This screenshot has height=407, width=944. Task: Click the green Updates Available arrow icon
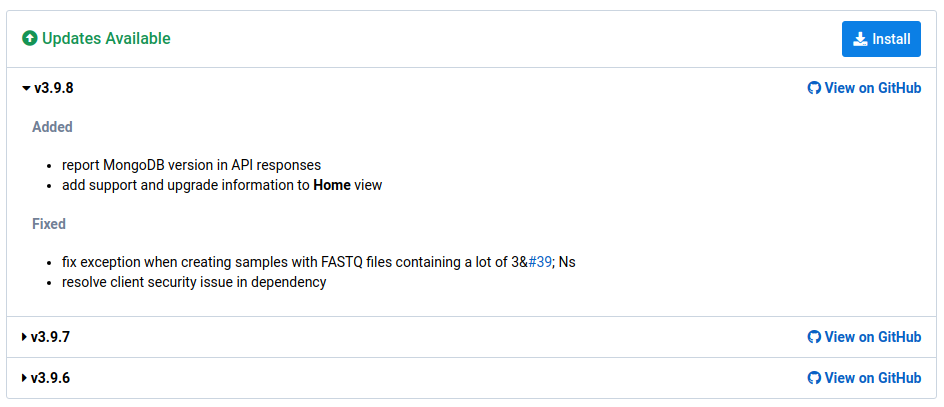(30, 39)
